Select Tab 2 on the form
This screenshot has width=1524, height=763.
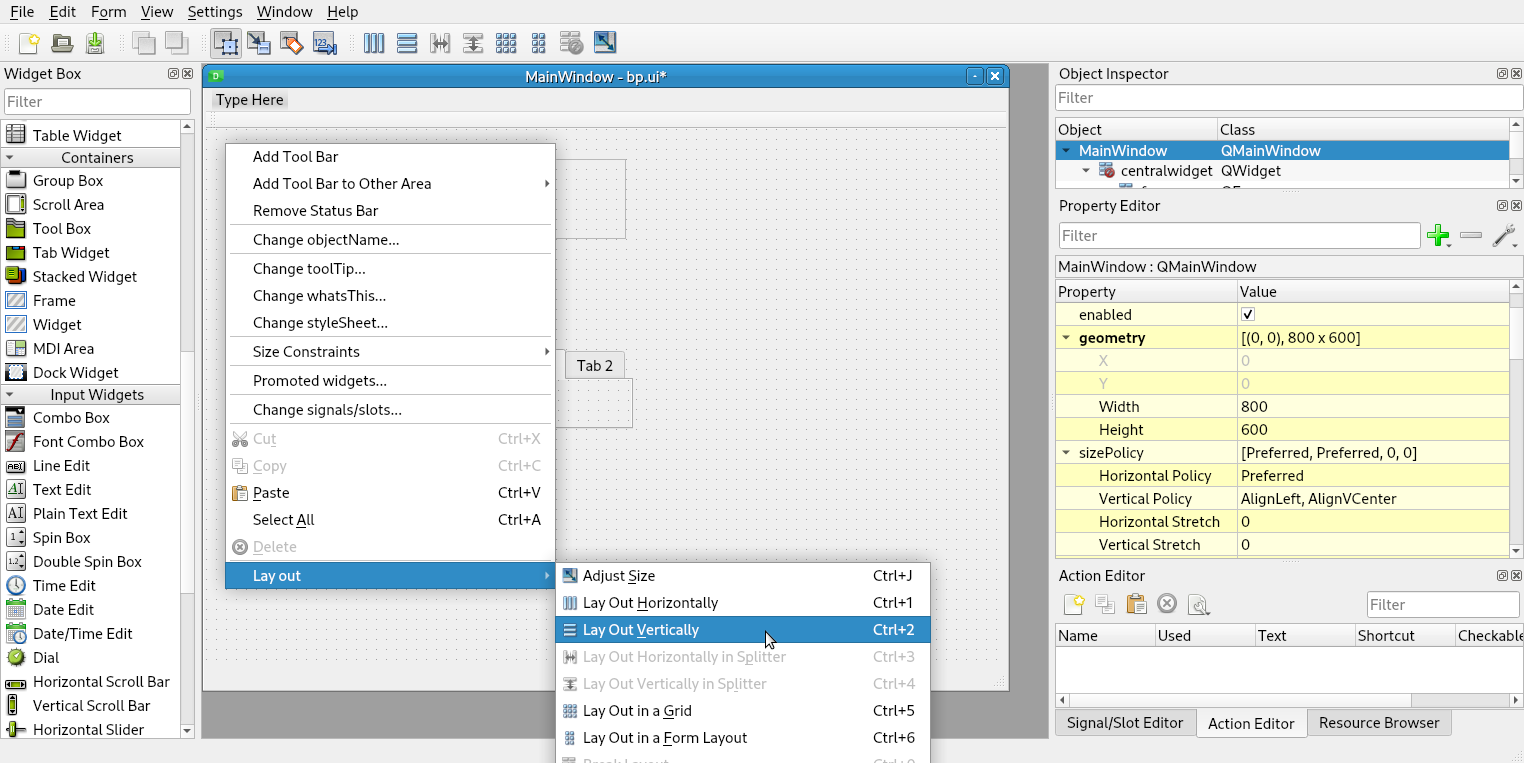click(594, 366)
